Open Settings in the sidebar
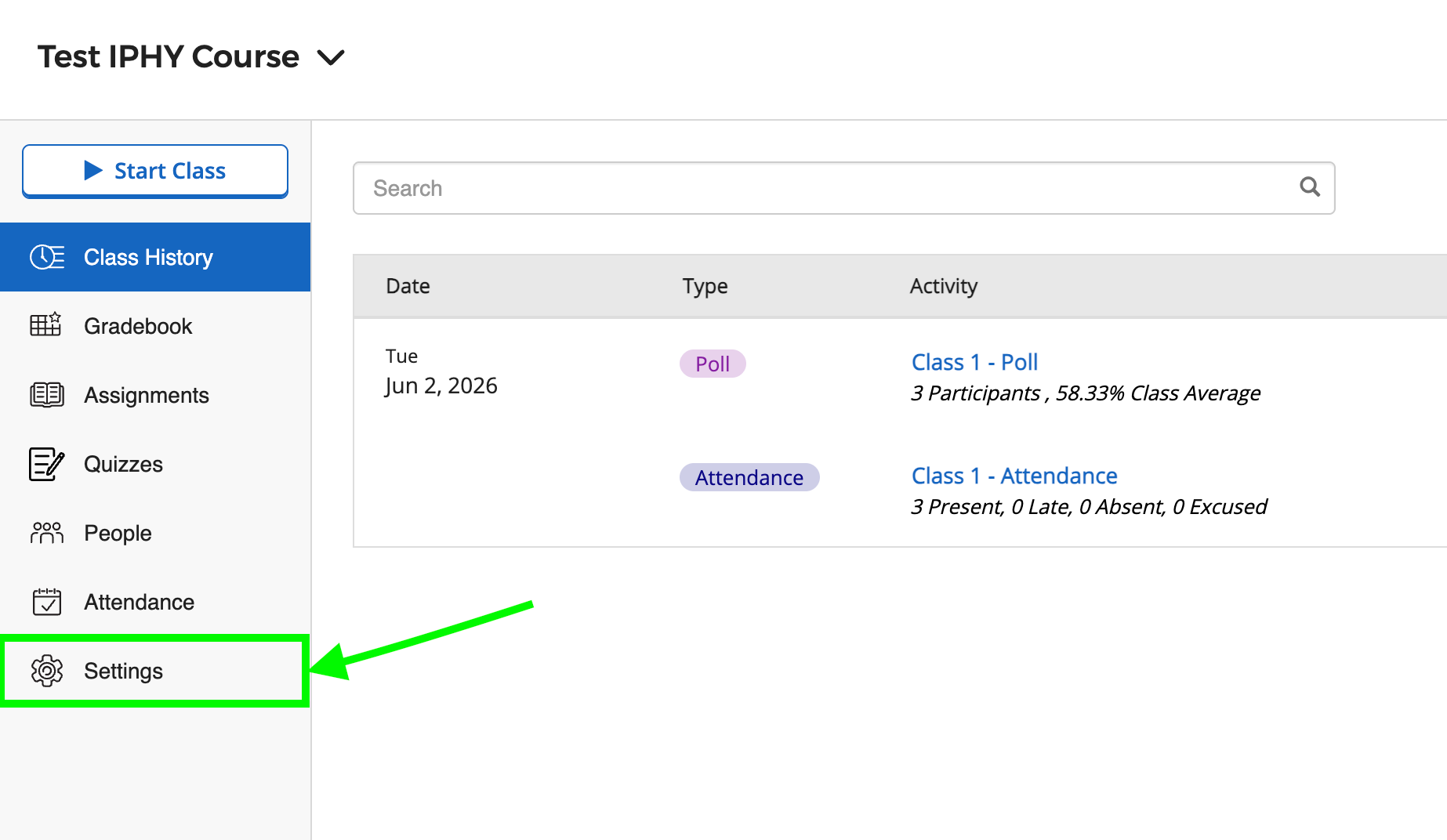Screen dimensions: 1447x840 pos(154,671)
